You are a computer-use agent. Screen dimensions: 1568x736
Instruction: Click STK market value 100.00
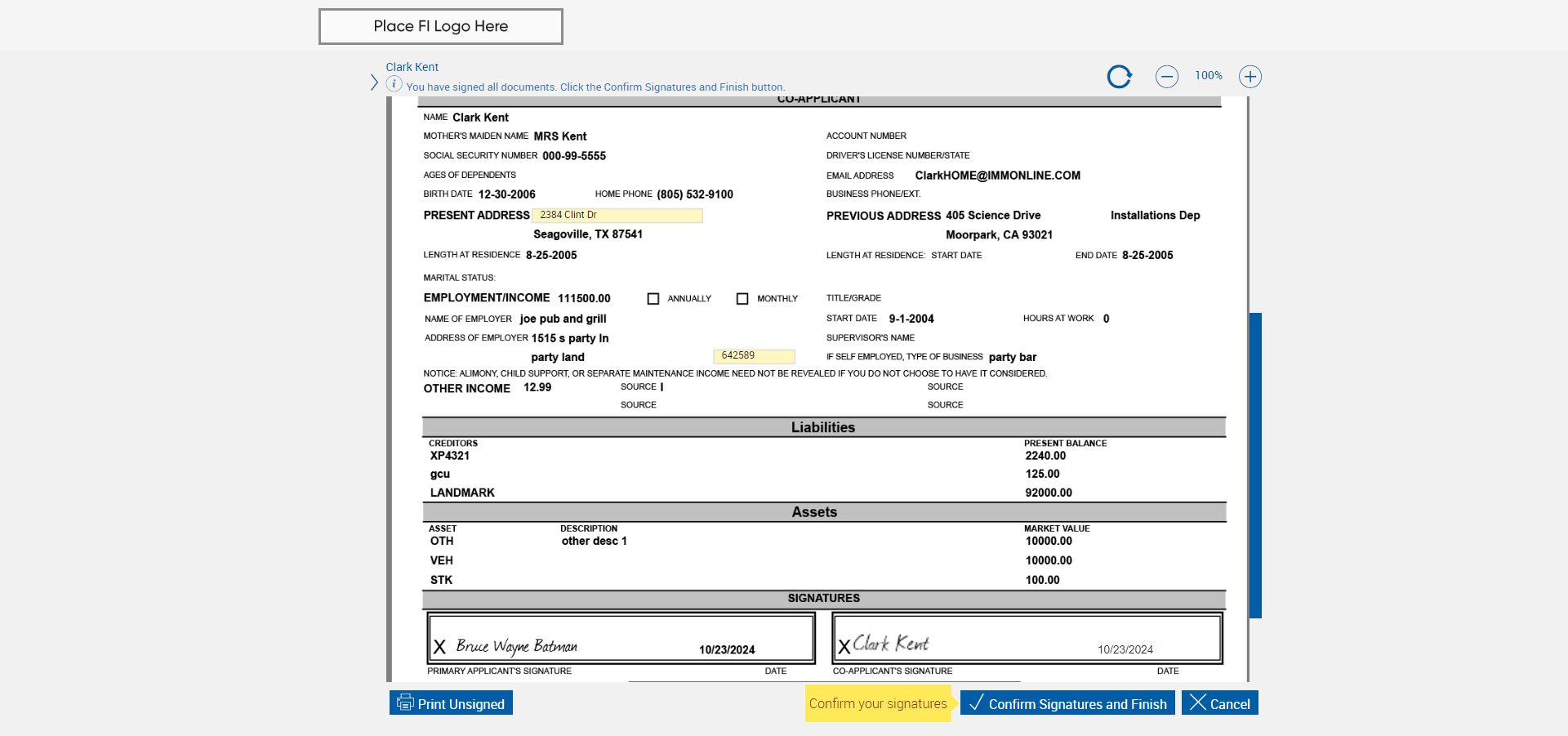click(x=1043, y=580)
